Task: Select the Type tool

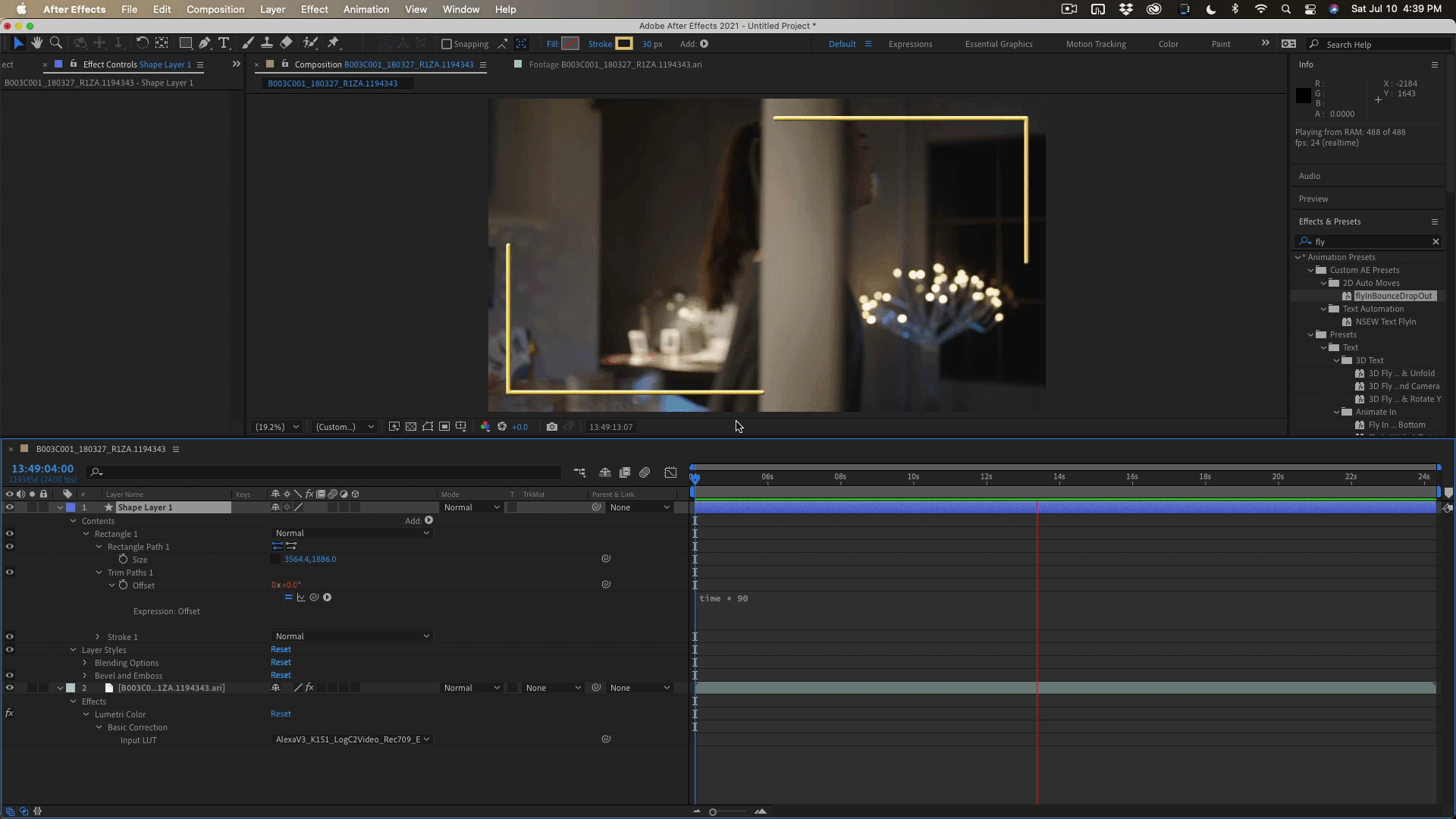Action: (224, 43)
